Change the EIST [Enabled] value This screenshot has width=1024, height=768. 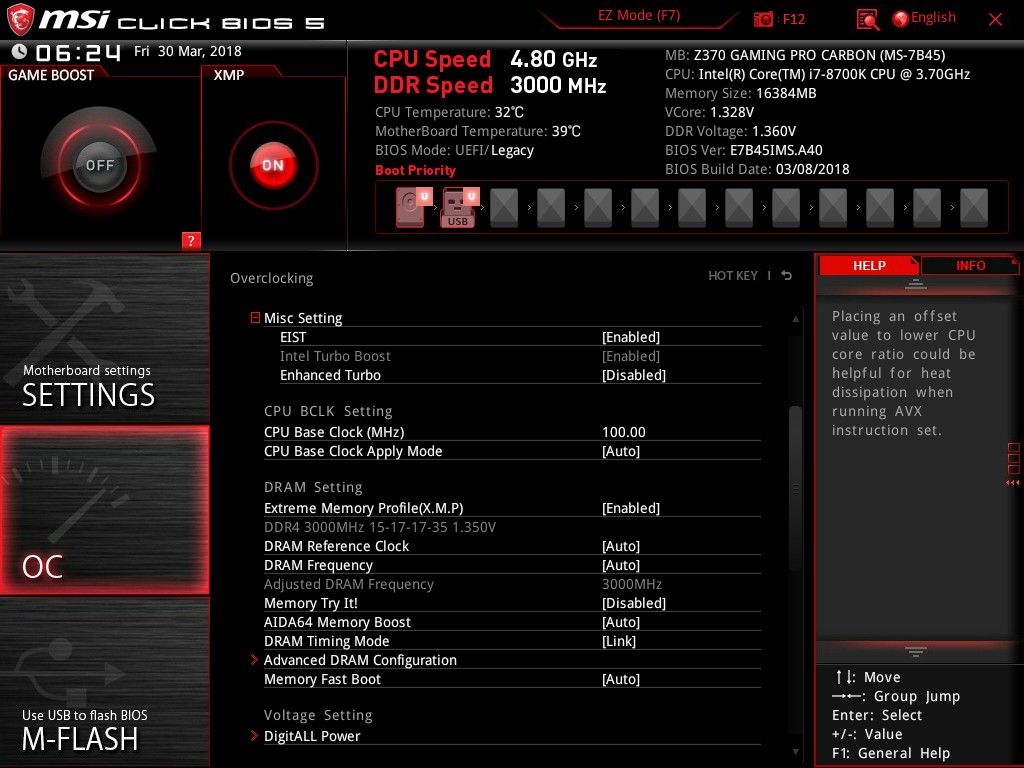click(x=631, y=337)
